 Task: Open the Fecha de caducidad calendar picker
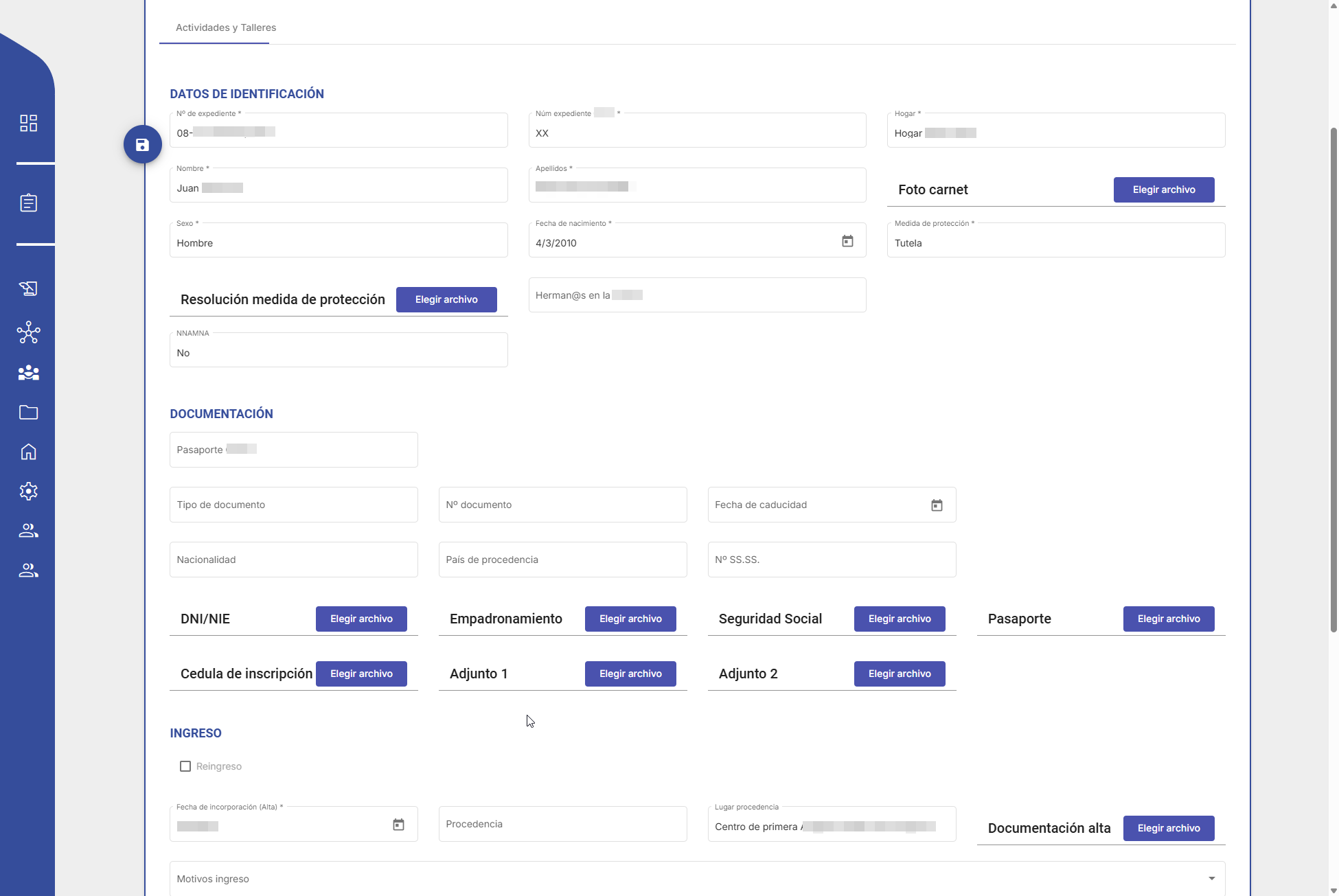click(937, 505)
